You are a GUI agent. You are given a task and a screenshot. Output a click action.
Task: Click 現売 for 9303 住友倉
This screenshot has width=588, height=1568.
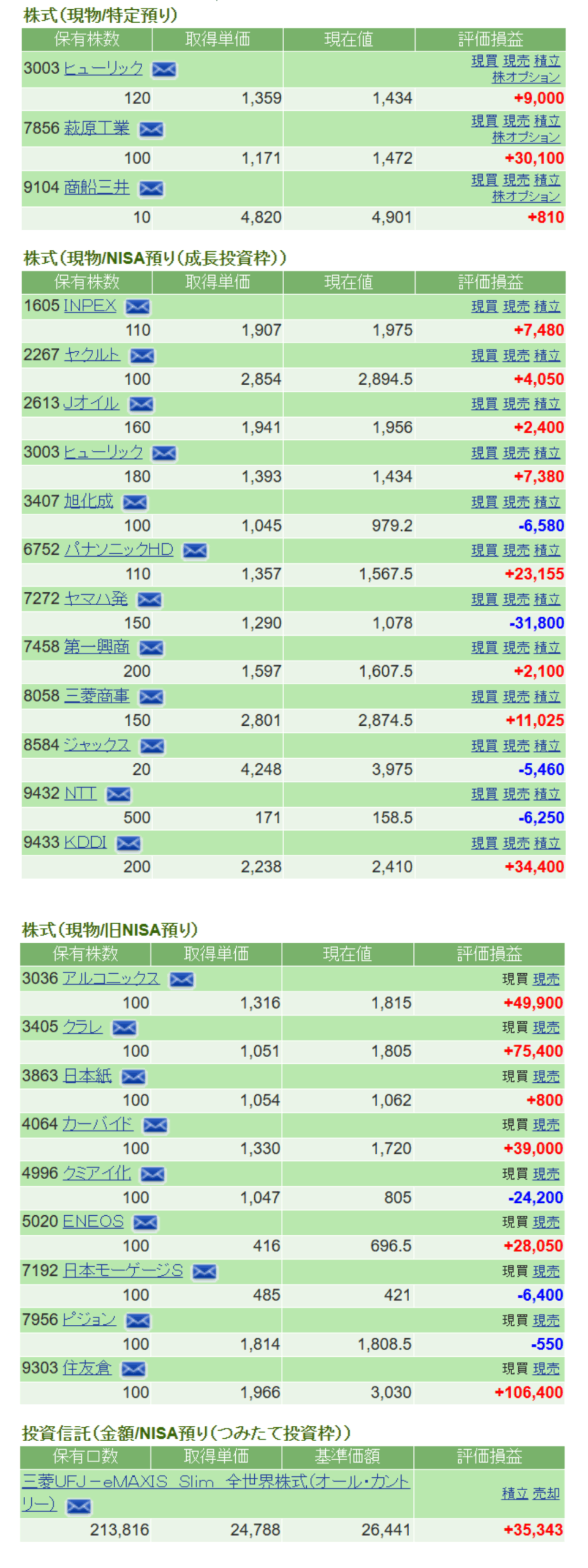pos(546,1368)
